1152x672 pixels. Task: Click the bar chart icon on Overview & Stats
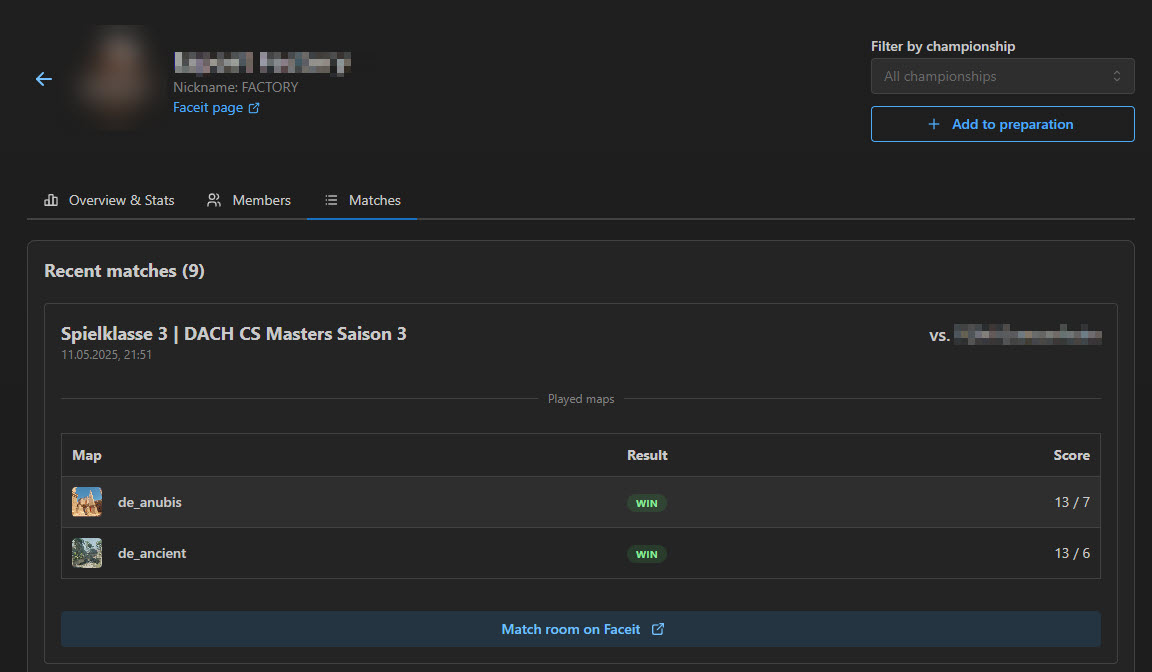(x=51, y=200)
